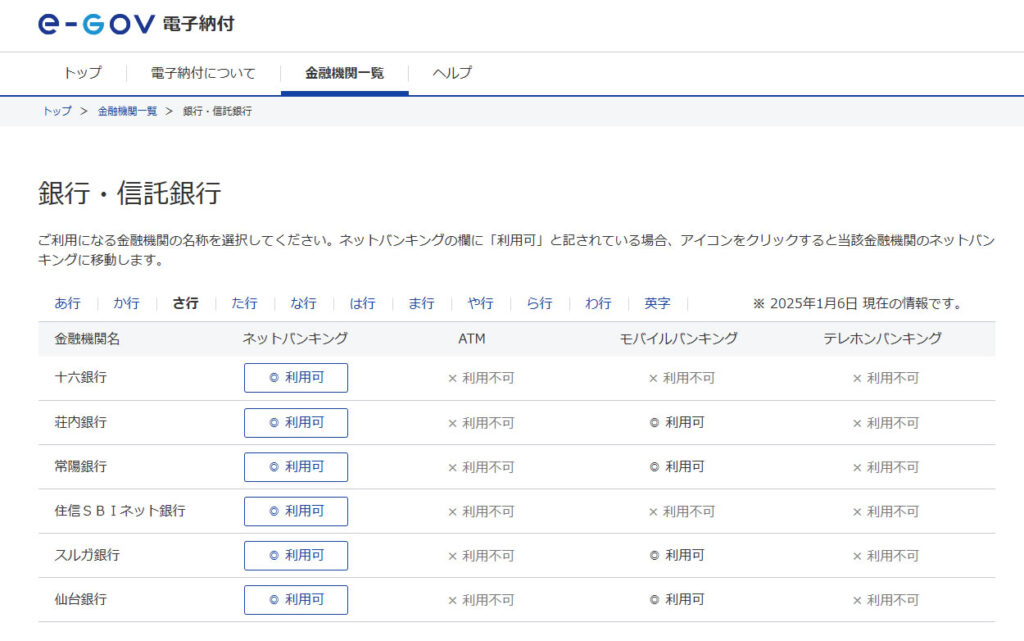This screenshot has height=641, width=1024.
Task: Click the ATM column header
Action: point(472,339)
